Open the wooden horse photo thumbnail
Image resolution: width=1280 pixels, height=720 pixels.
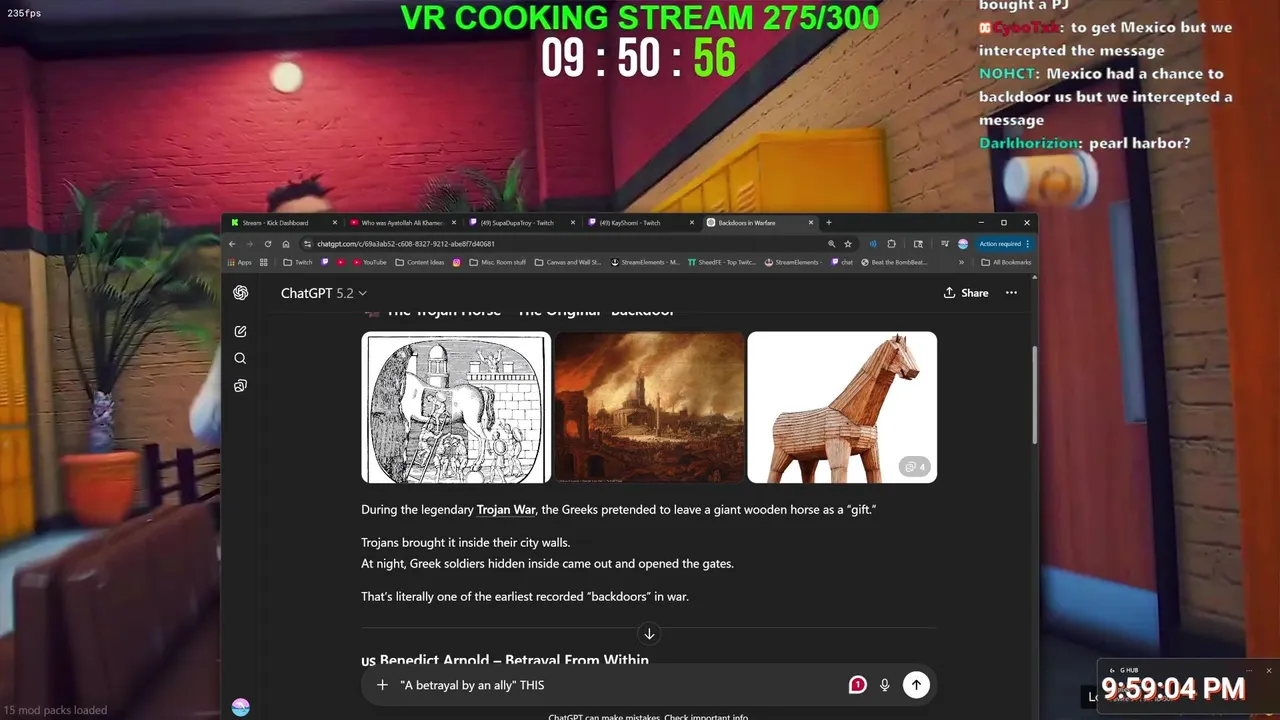(x=842, y=407)
